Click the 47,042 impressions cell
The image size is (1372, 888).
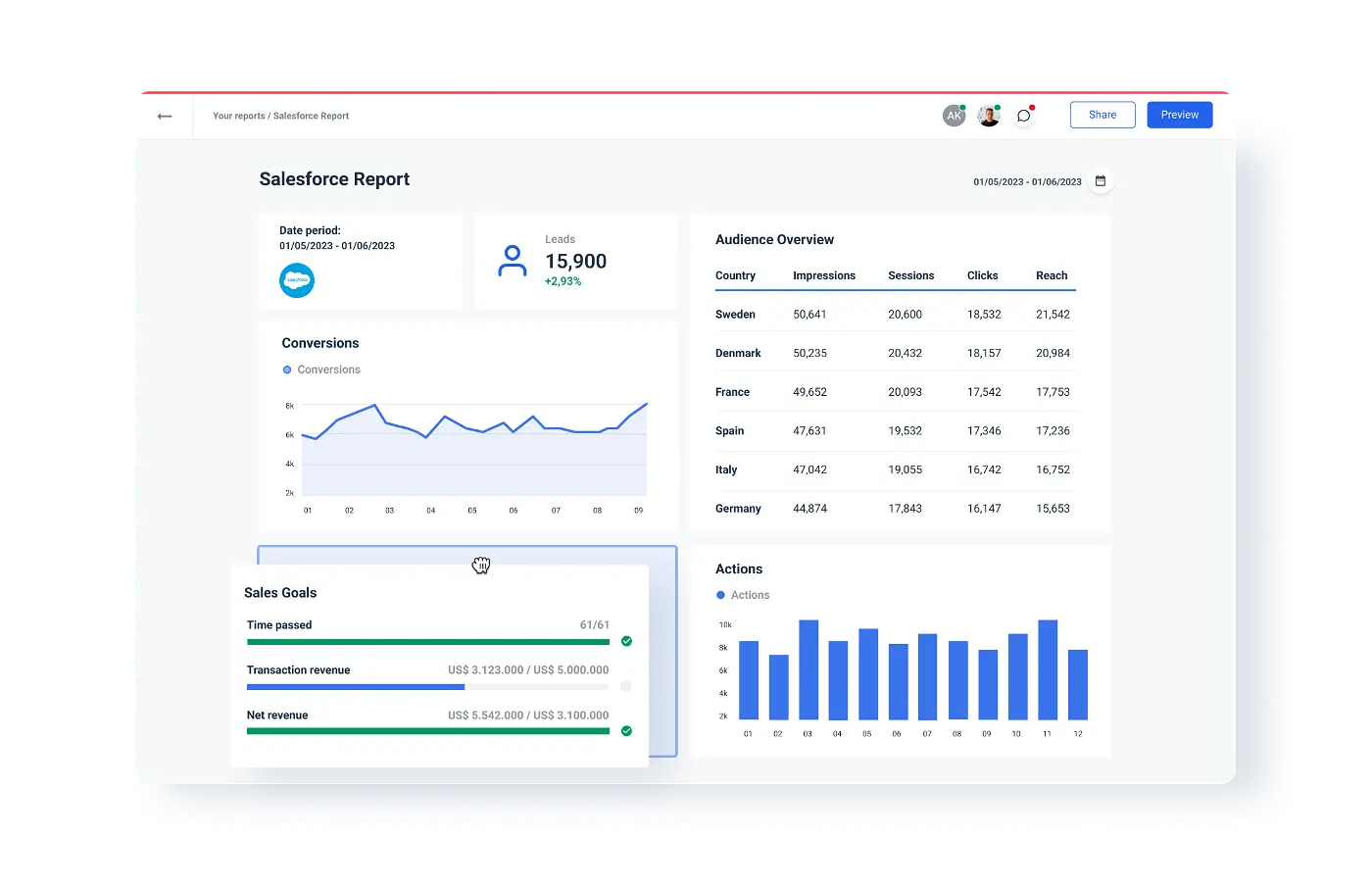click(x=809, y=469)
